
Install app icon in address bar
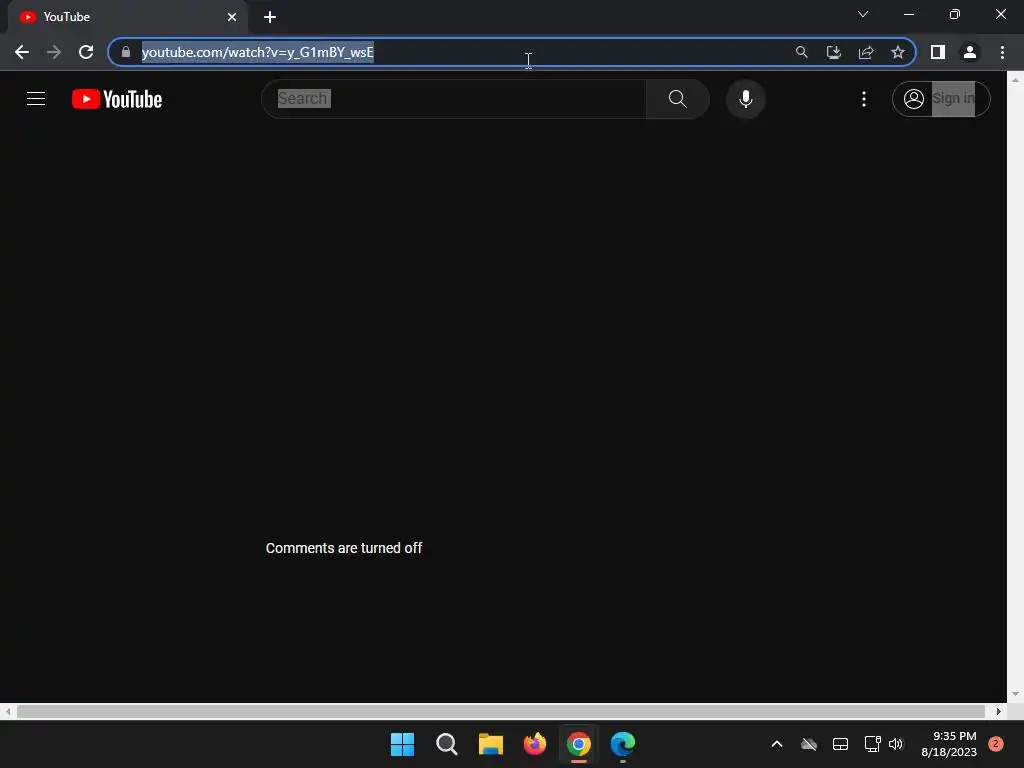click(x=833, y=52)
